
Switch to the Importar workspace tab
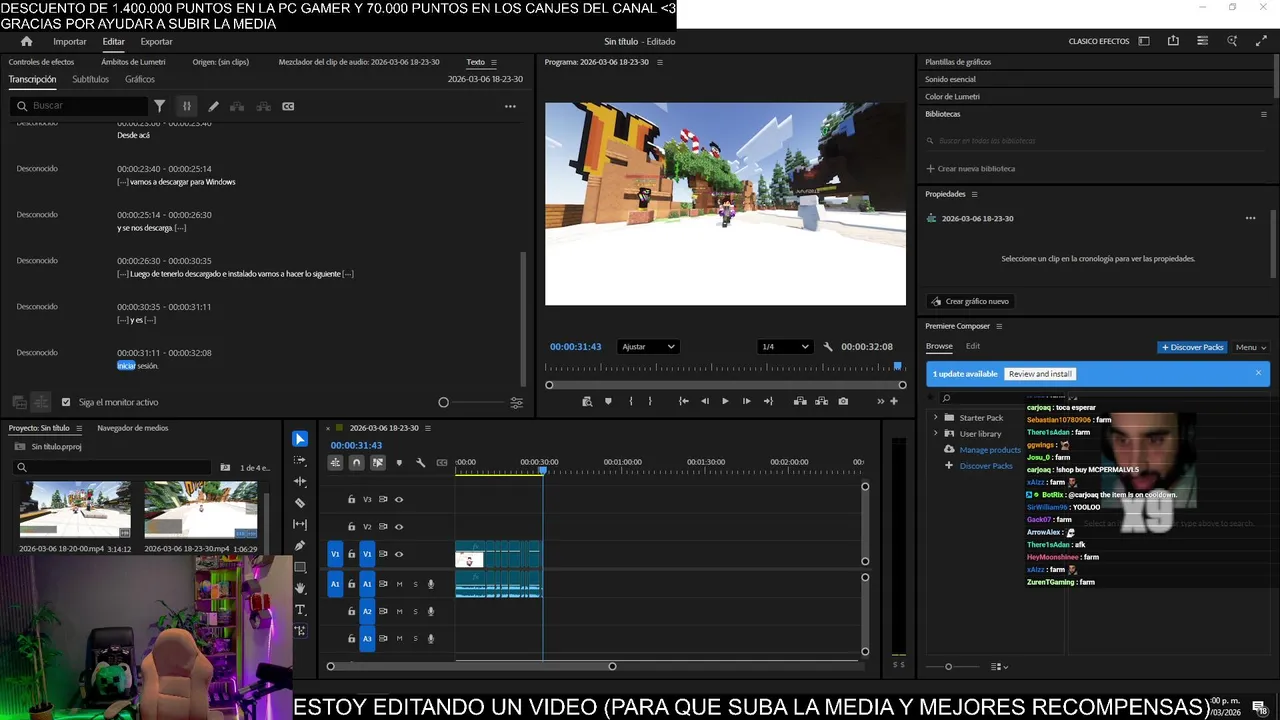click(x=70, y=42)
